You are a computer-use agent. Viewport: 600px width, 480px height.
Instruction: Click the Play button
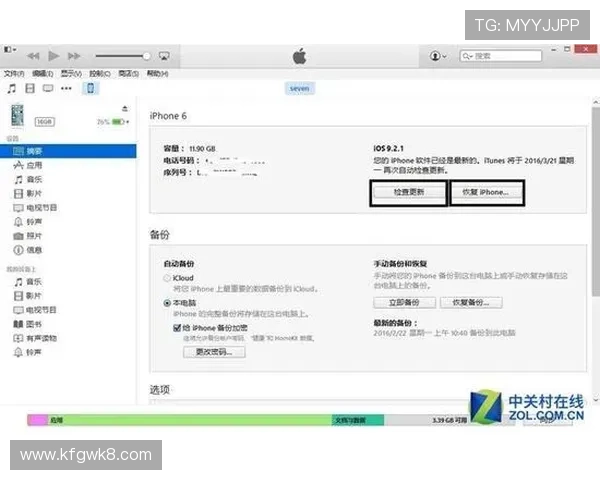pyautogui.click(x=54, y=56)
